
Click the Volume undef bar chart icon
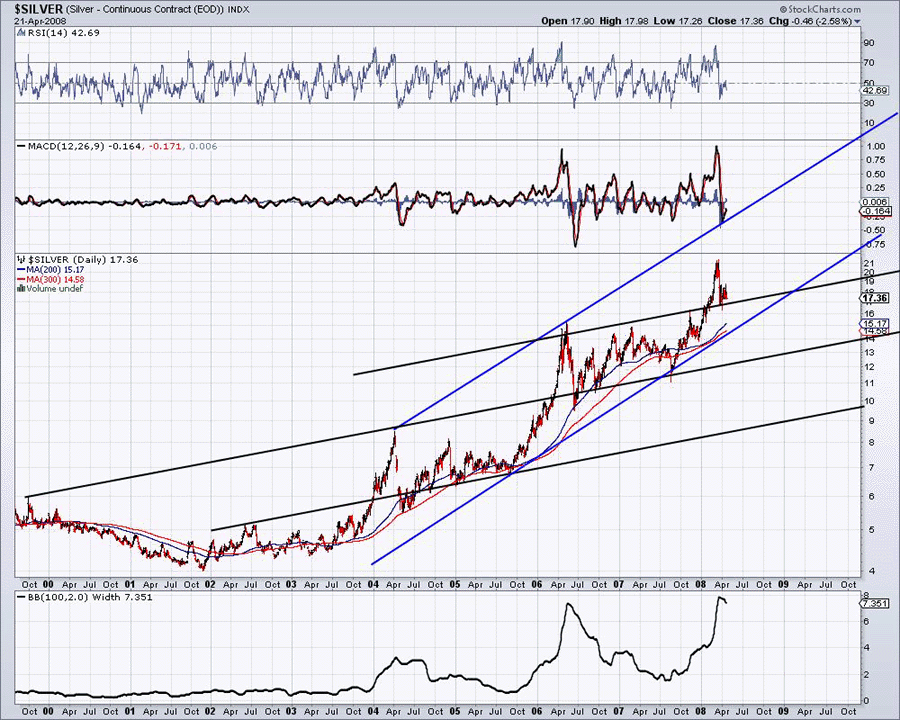(x=19, y=289)
